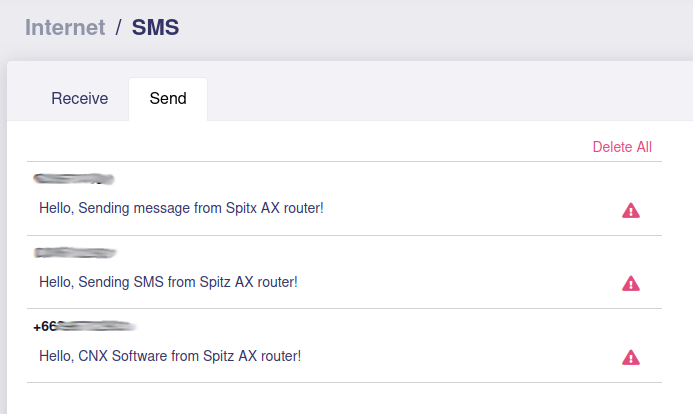
Task: Go back to Internet in the breadcrumb
Action: (65, 27)
